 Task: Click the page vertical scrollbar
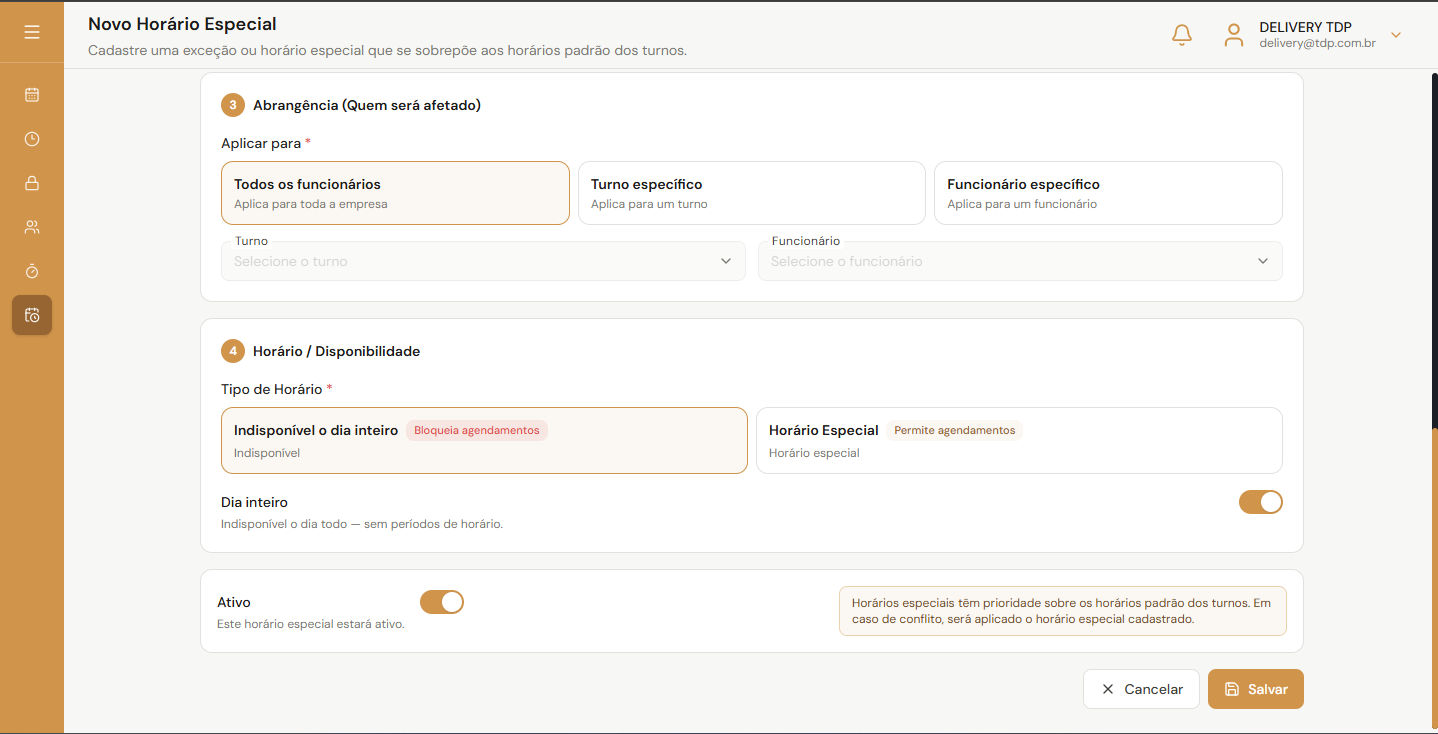click(1433, 400)
